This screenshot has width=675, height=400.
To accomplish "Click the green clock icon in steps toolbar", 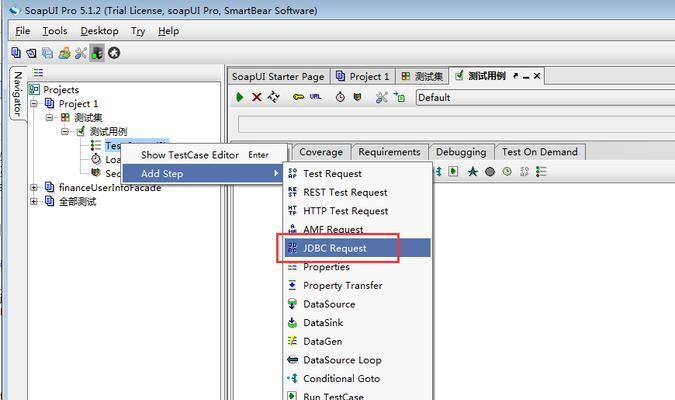I will tap(507, 171).
